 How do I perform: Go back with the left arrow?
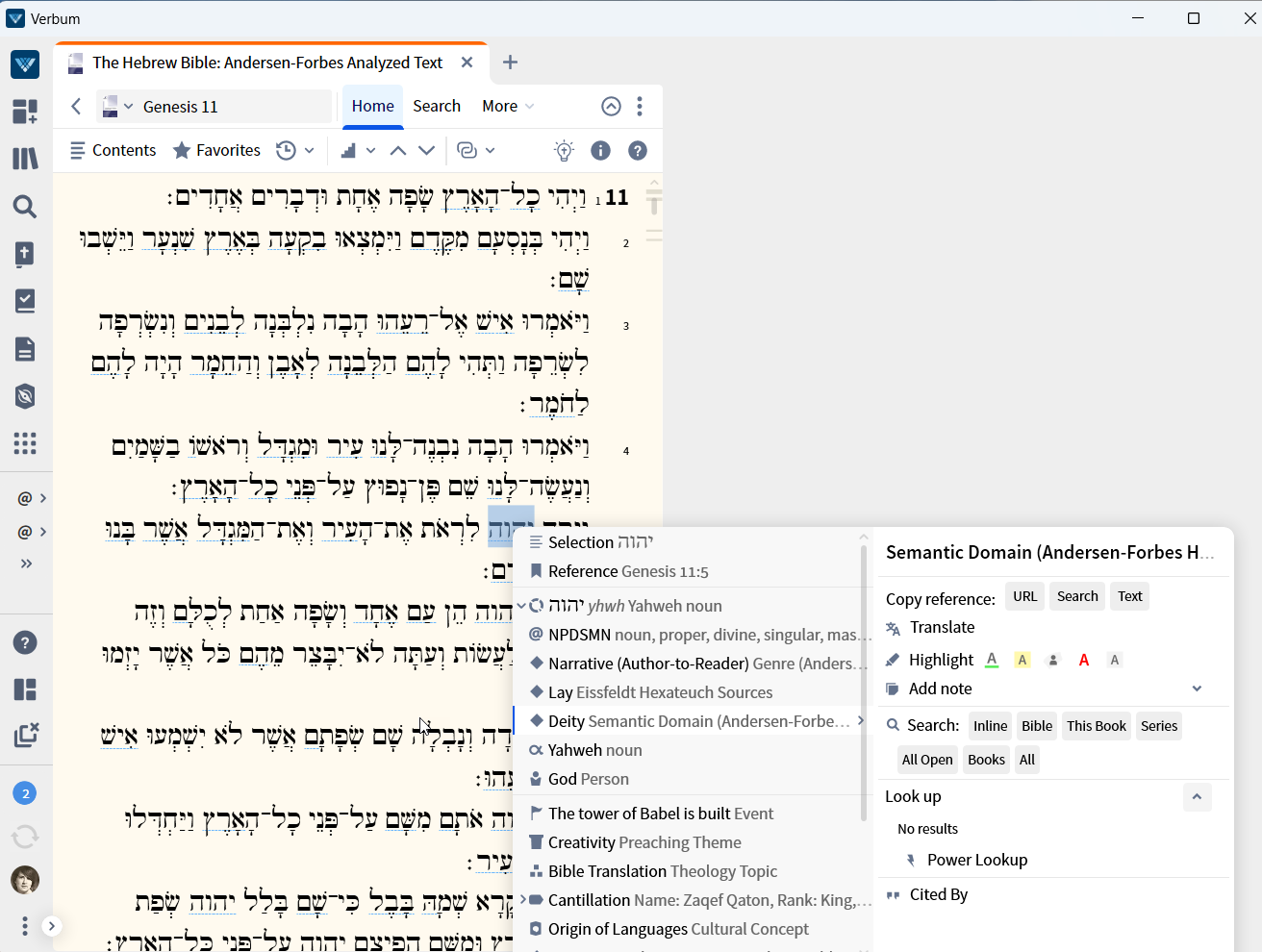point(77,106)
